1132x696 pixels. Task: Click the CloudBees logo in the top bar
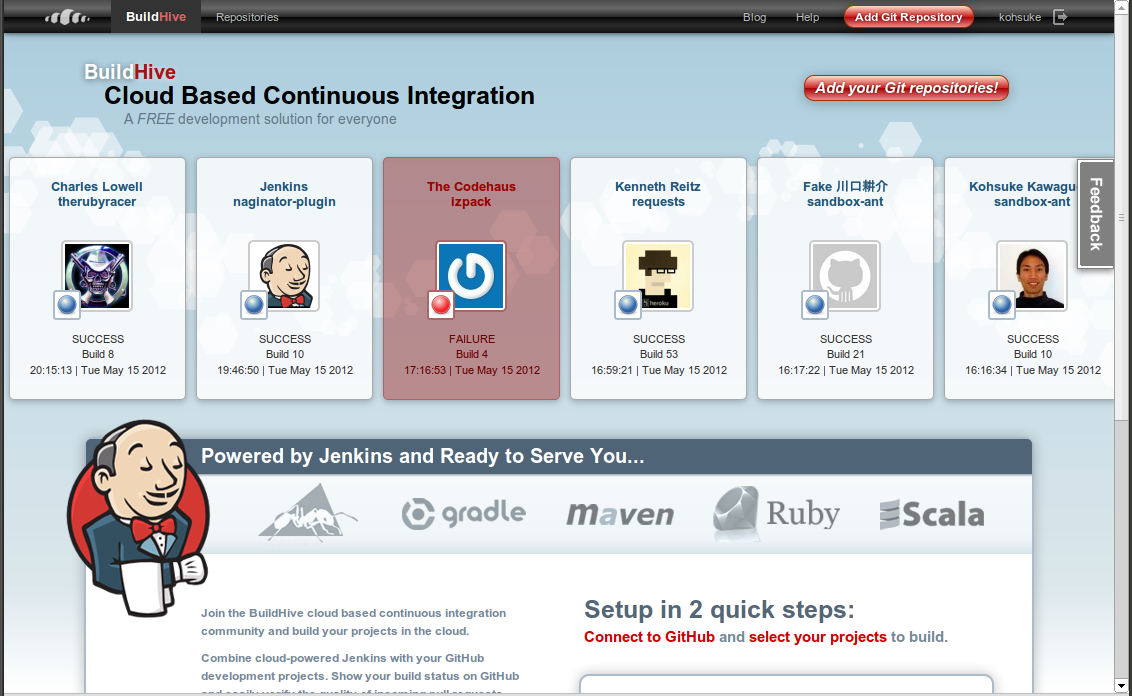67,17
